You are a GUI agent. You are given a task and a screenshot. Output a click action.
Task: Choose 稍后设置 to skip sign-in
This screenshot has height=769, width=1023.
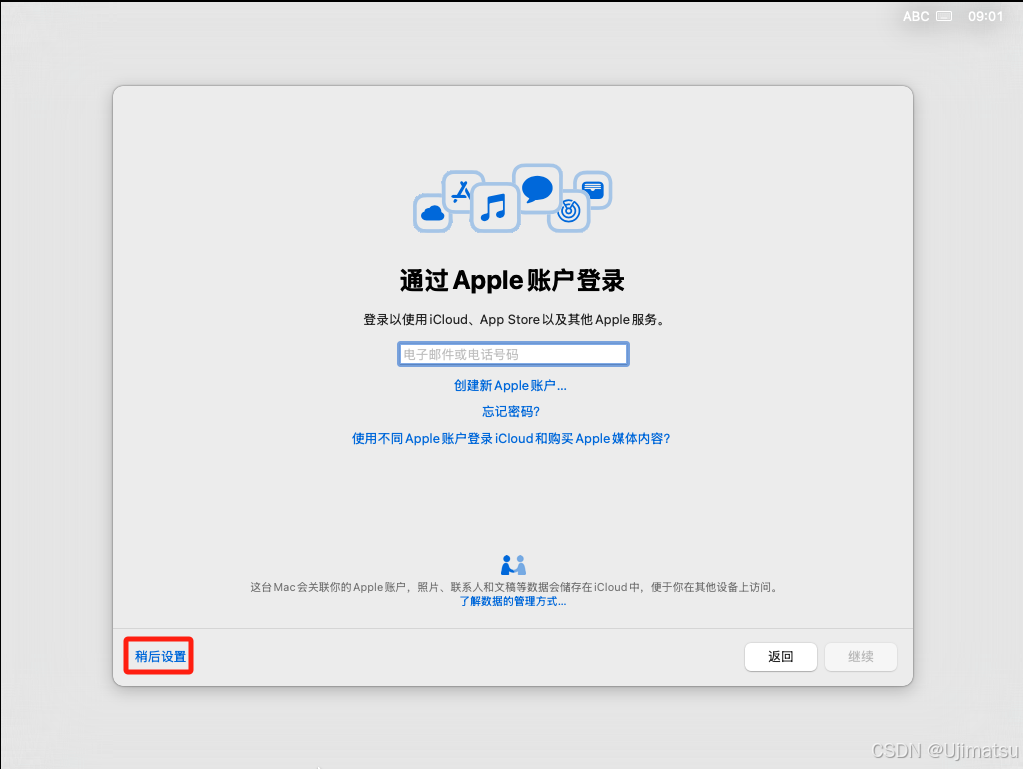coord(160,656)
